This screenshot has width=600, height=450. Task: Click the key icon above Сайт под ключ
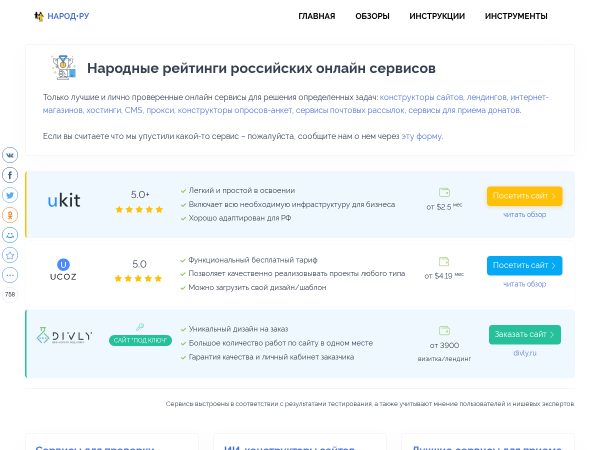point(140,327)
